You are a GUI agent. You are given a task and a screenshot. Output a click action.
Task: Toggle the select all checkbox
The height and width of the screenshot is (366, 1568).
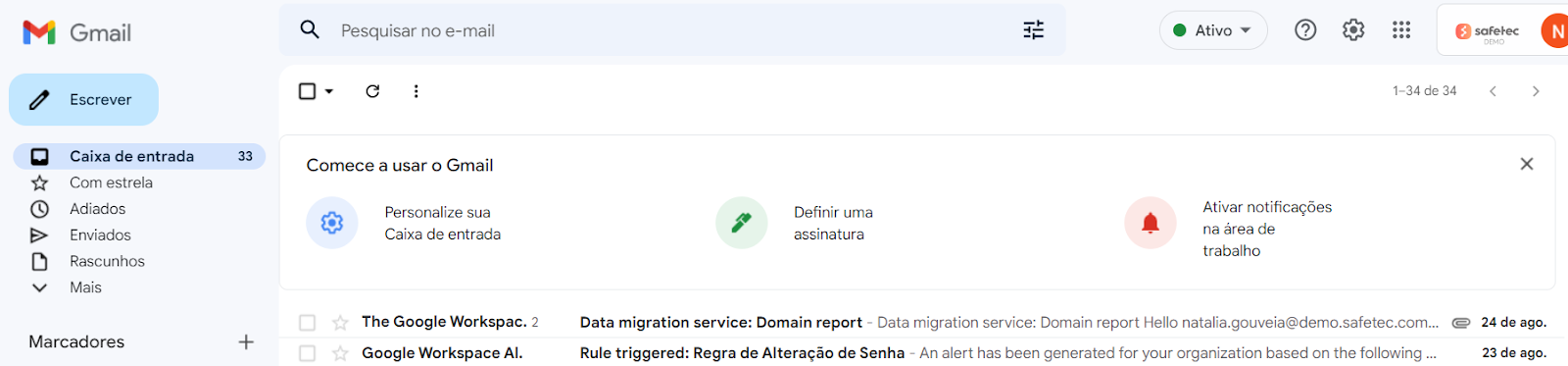(307, 91)
